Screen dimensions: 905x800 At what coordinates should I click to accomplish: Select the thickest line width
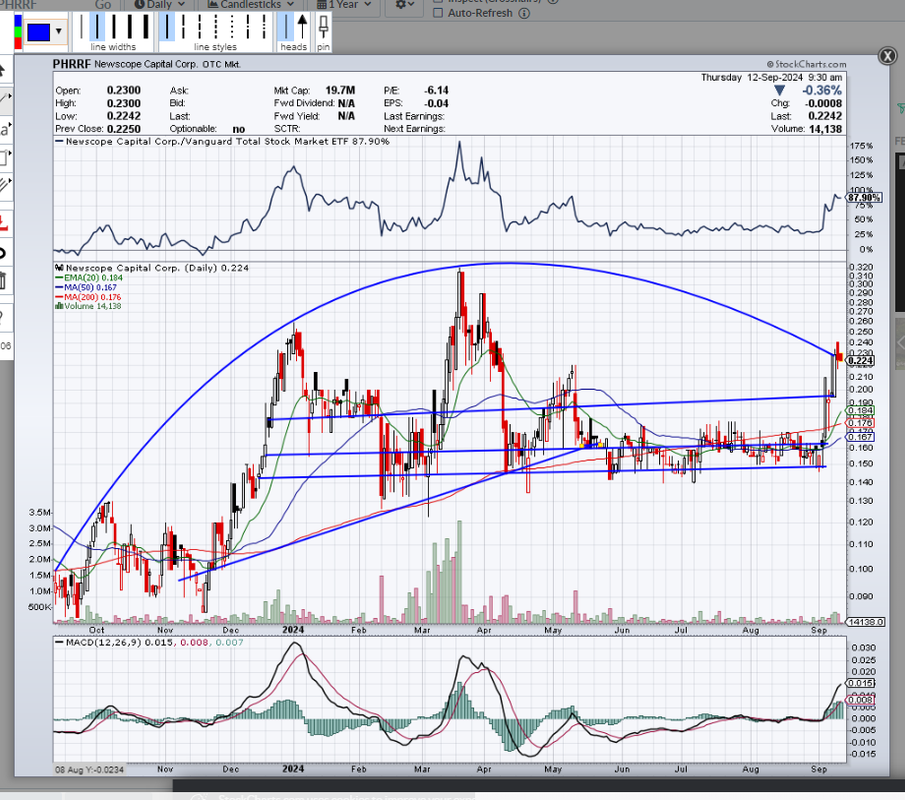tap(145, 27)
